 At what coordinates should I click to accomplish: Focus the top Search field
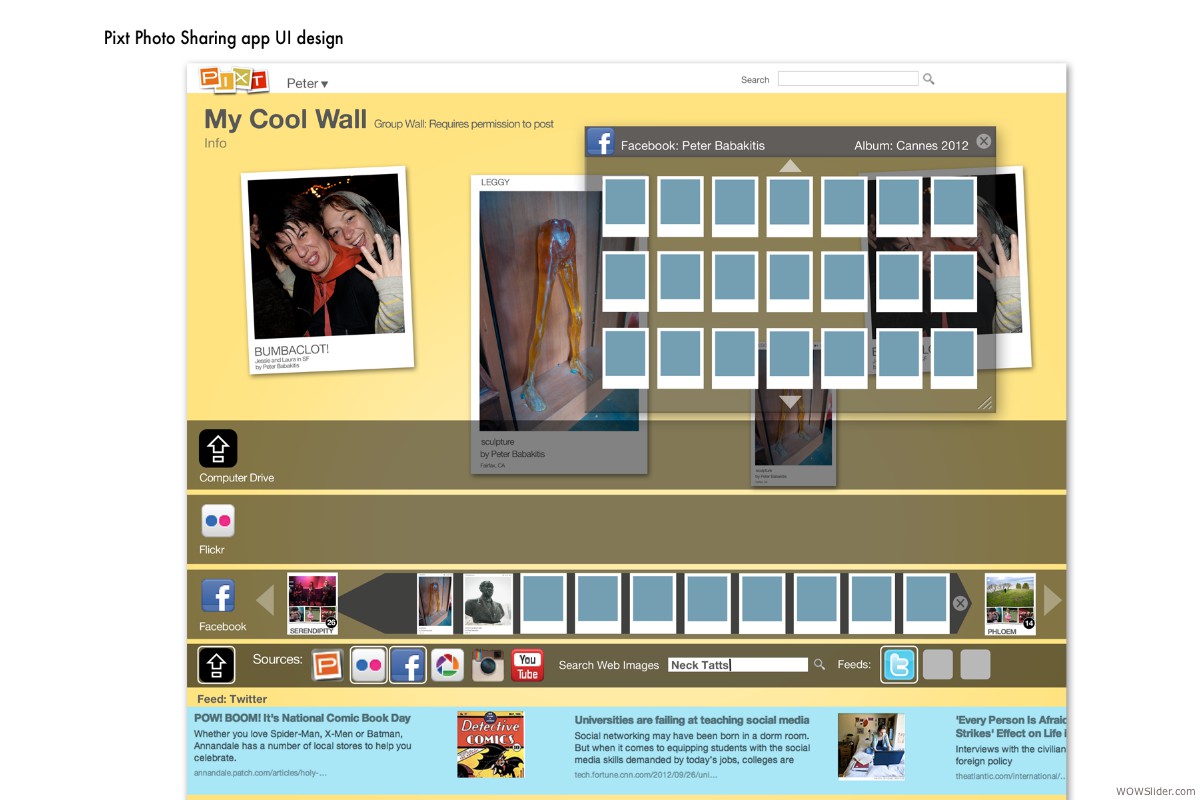[848, 79]
